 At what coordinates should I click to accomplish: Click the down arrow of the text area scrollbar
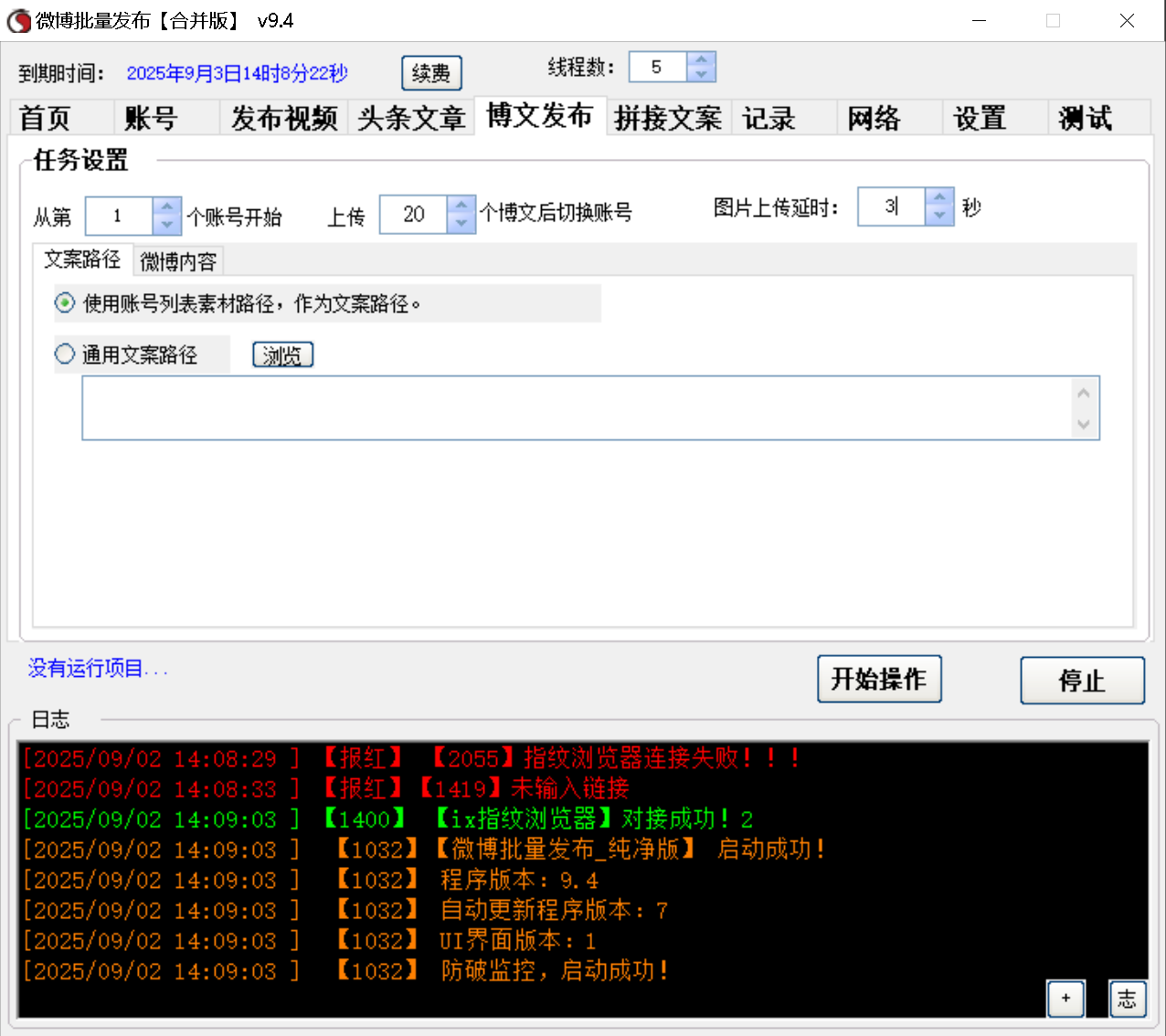[x=1085, y=426]
